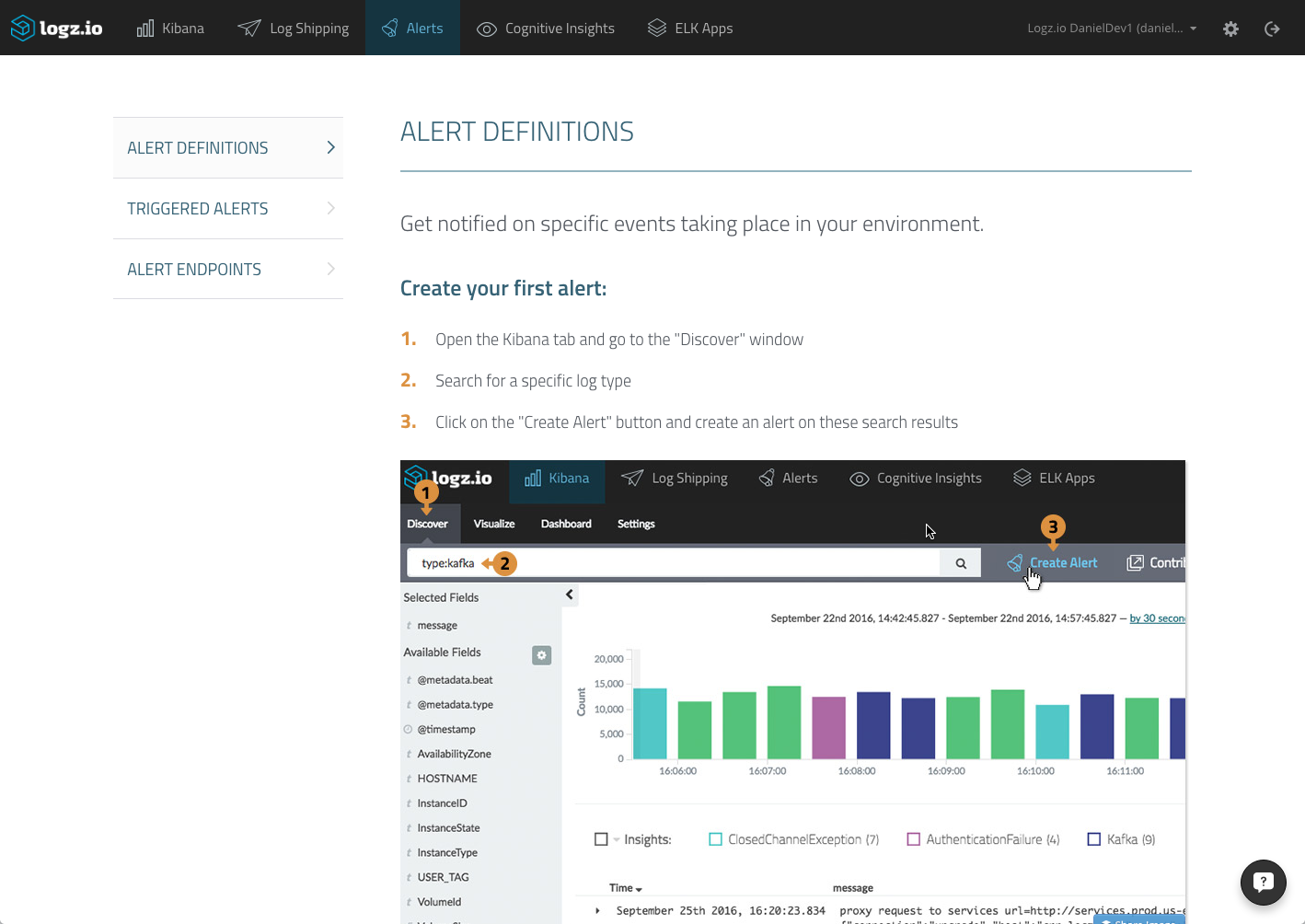Image resolution: width=1305 pixels, height=924 pixels.
Task: Select ALERT DEFINITIONS in the sidebar
Action: [228, 147]
